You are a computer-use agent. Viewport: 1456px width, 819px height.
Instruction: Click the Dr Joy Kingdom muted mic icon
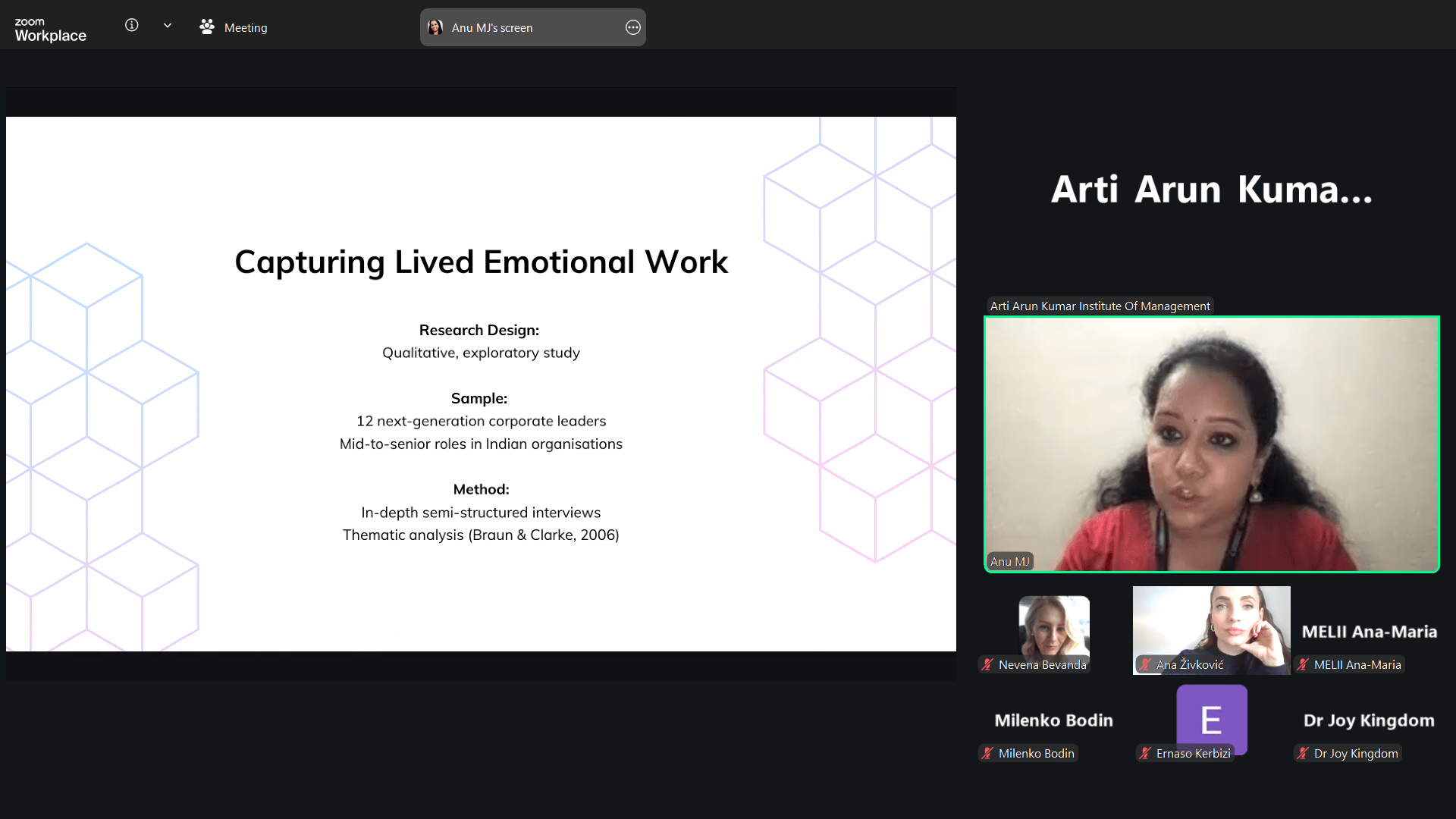click(1303, 754)
